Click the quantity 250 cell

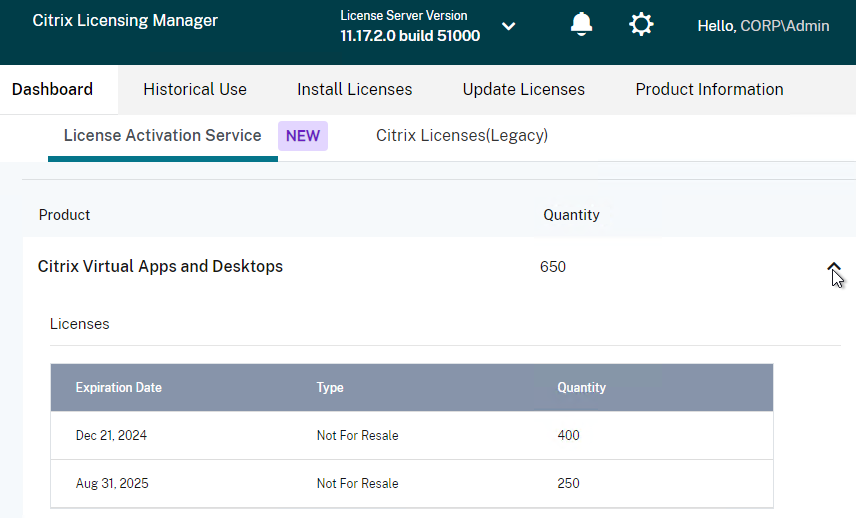click(568, 484)
